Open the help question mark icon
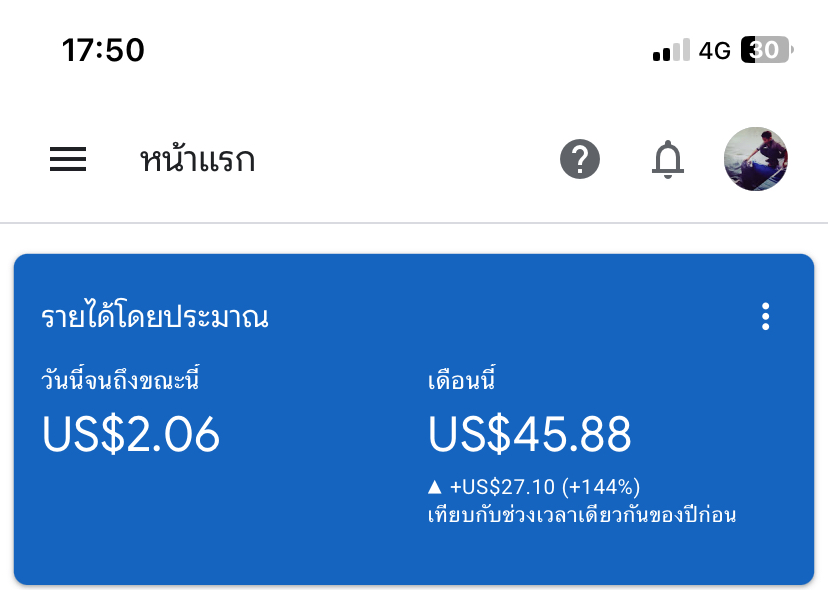The height and width of the screenshot is (590, 828). 580,159
